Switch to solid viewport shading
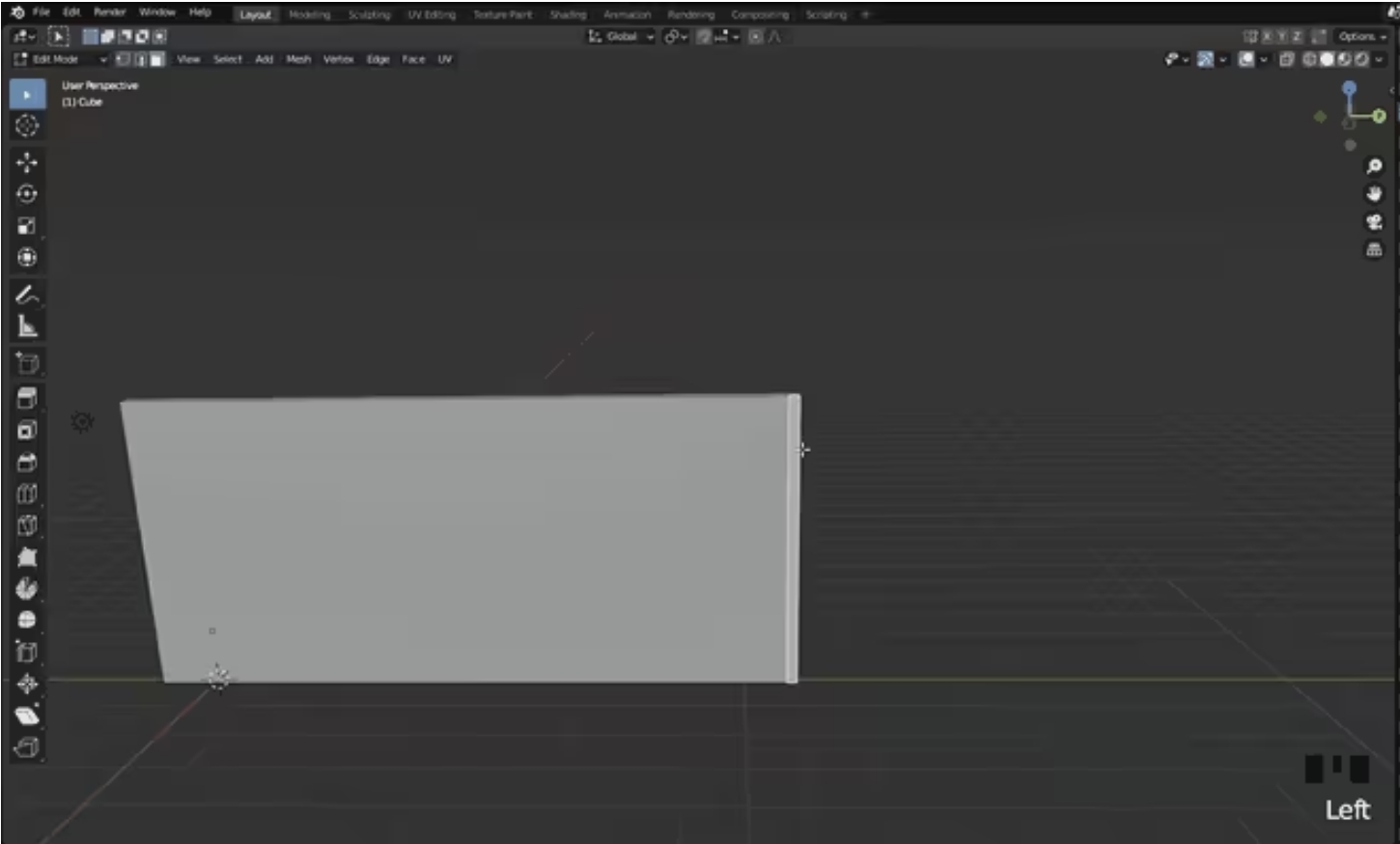Screen dimensions: 1400x844 point(1327,59)
